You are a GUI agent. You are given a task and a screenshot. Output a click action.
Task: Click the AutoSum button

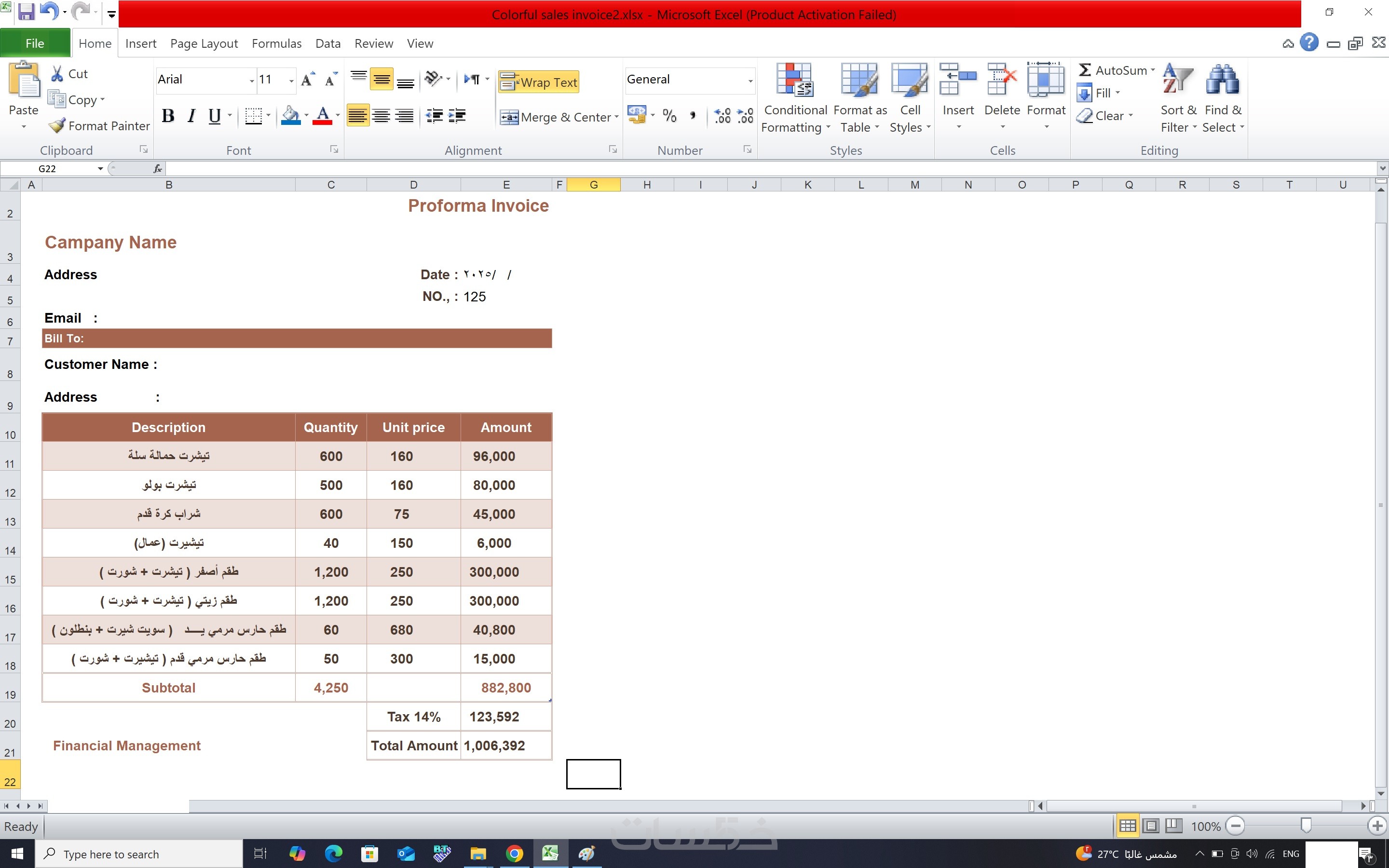pos(1112,70)
